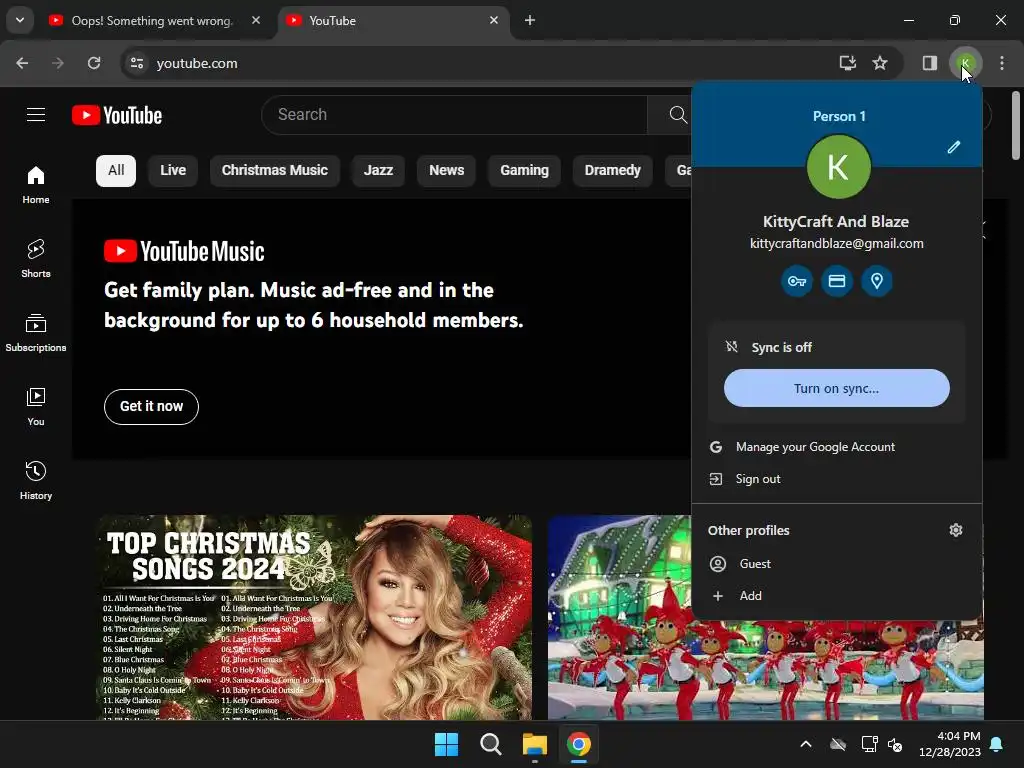
Task: Show hidden system tray icons
Action: tap(806, 744)
